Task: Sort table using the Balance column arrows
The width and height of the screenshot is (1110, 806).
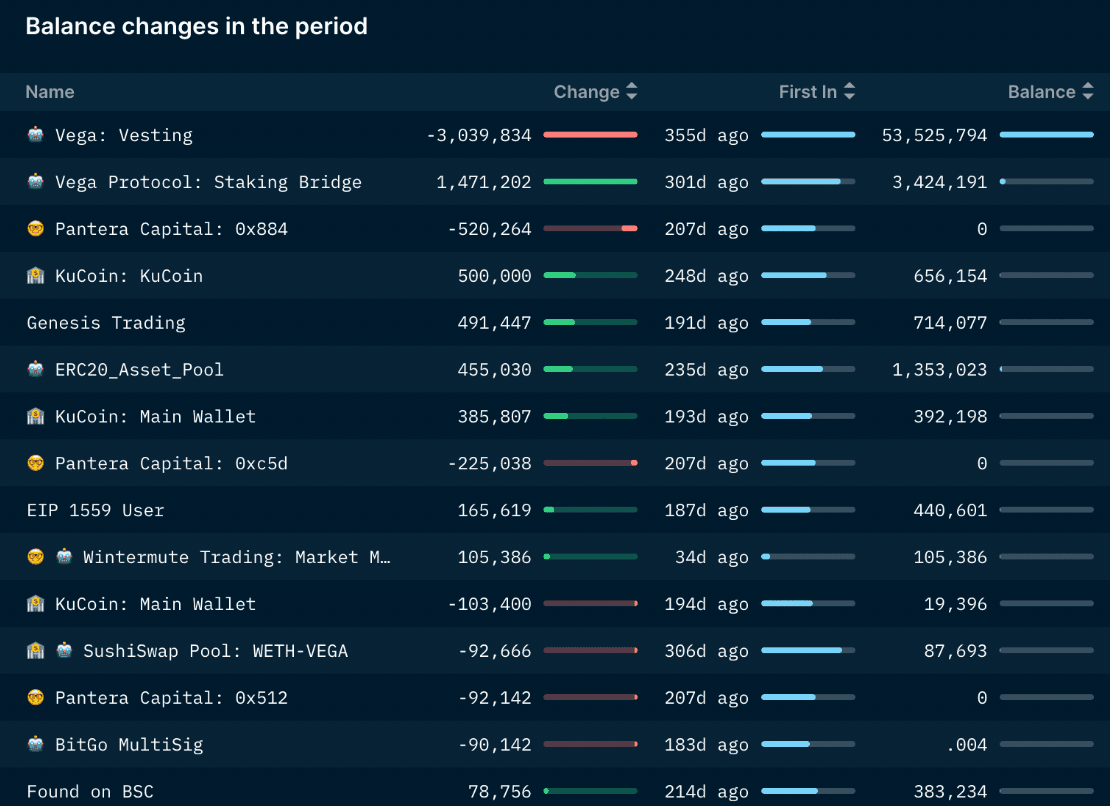Action: [x=1087, y=92]
